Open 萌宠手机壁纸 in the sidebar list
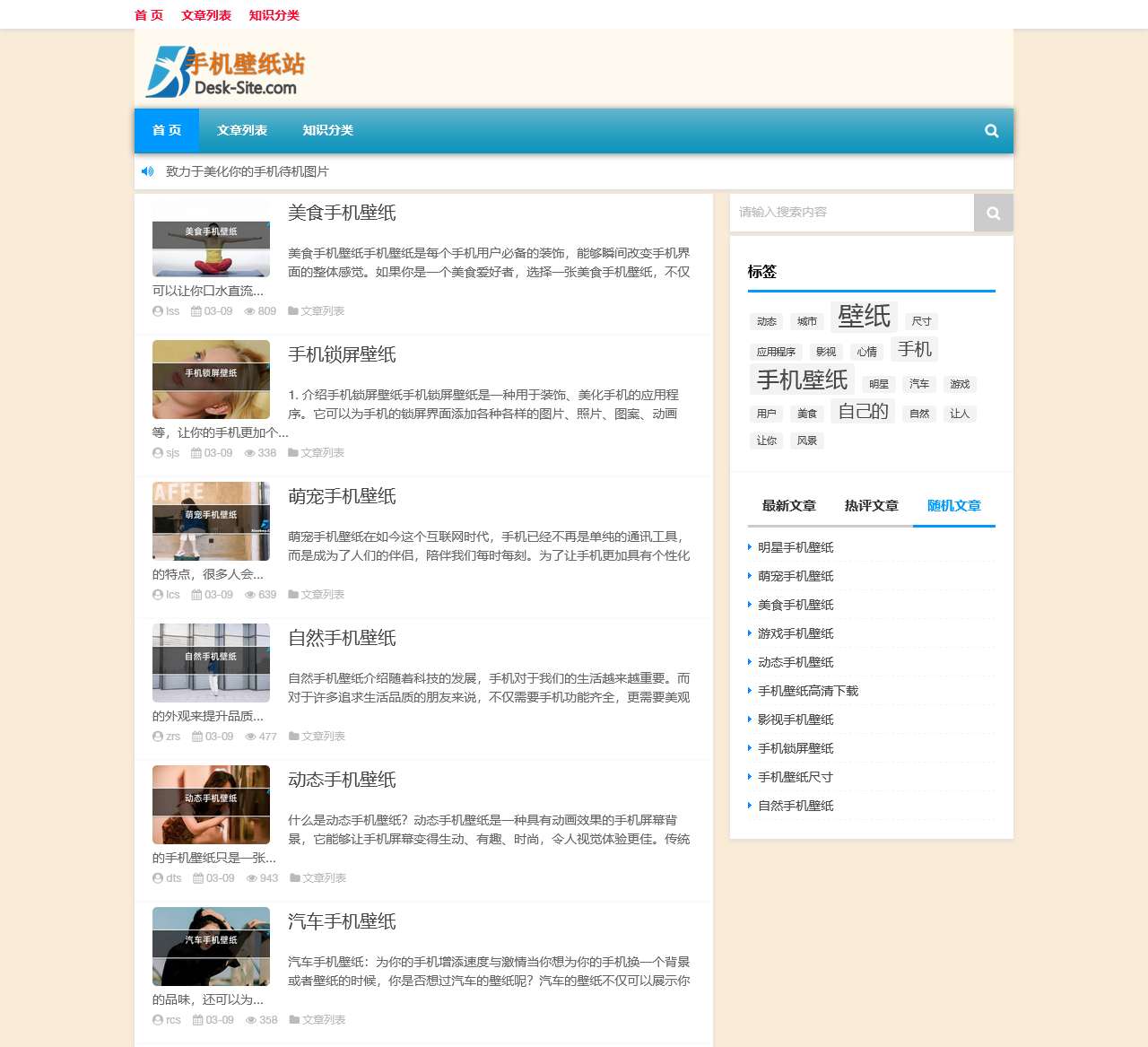 (796, 576)
